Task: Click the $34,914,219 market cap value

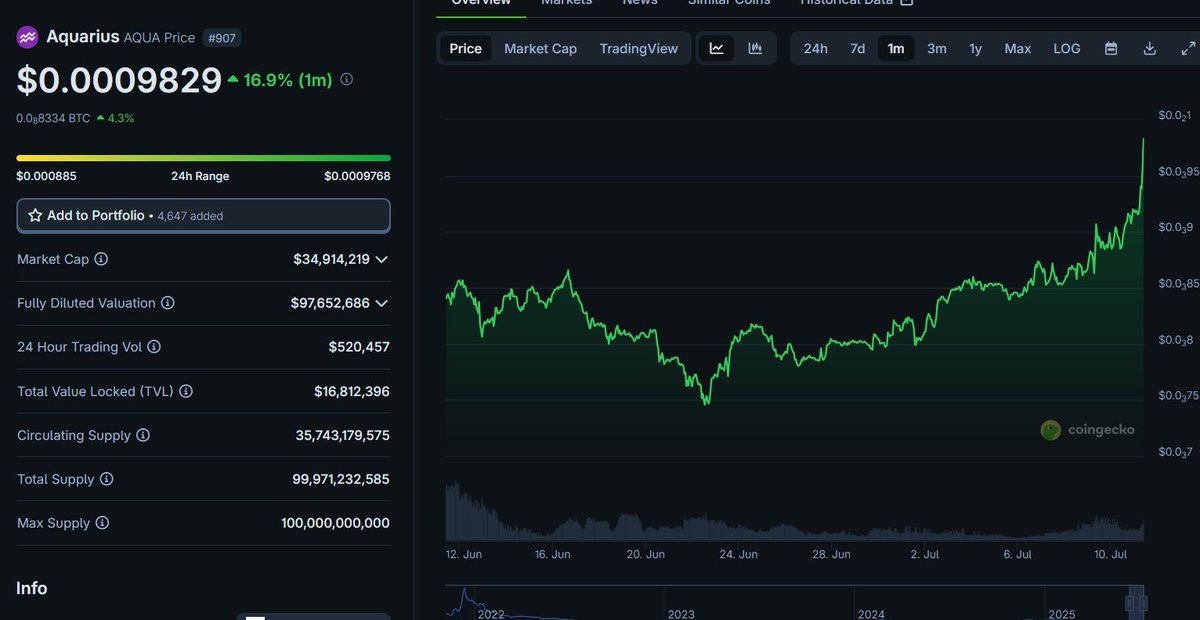Action: pyautogui.click(x=332, y=259)
